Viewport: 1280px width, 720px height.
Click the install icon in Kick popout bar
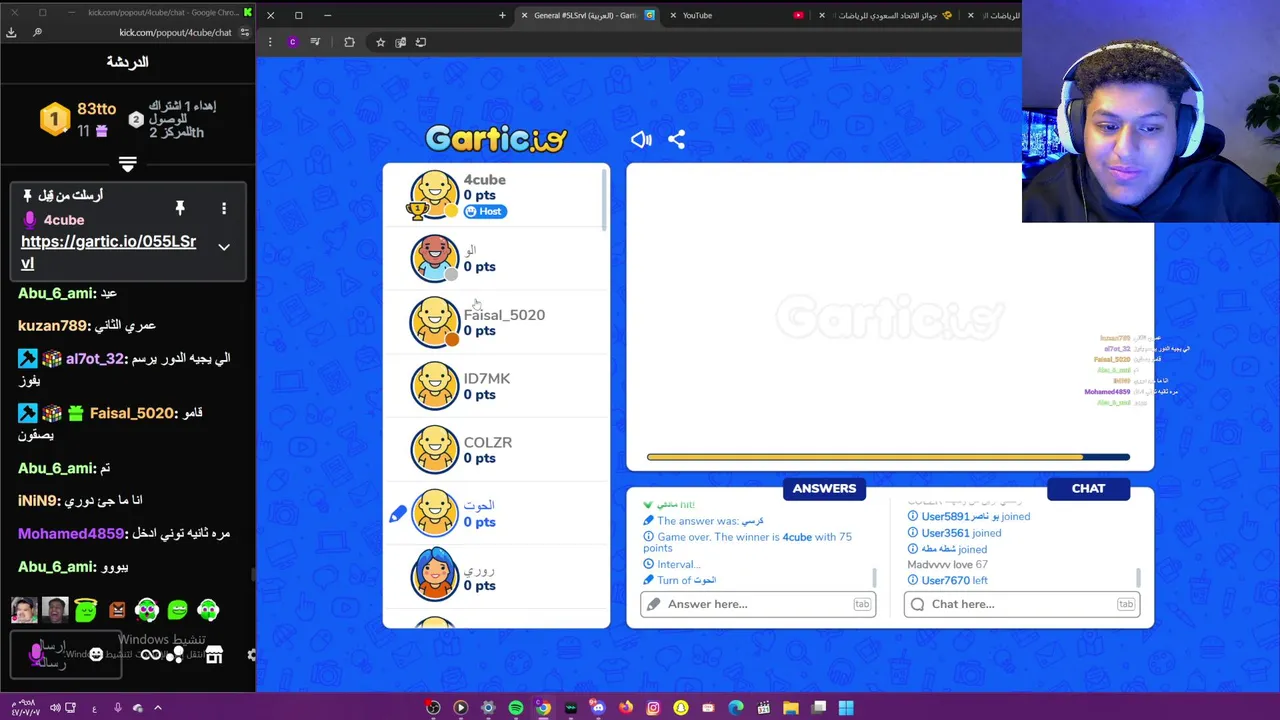[x=11, y=32]
